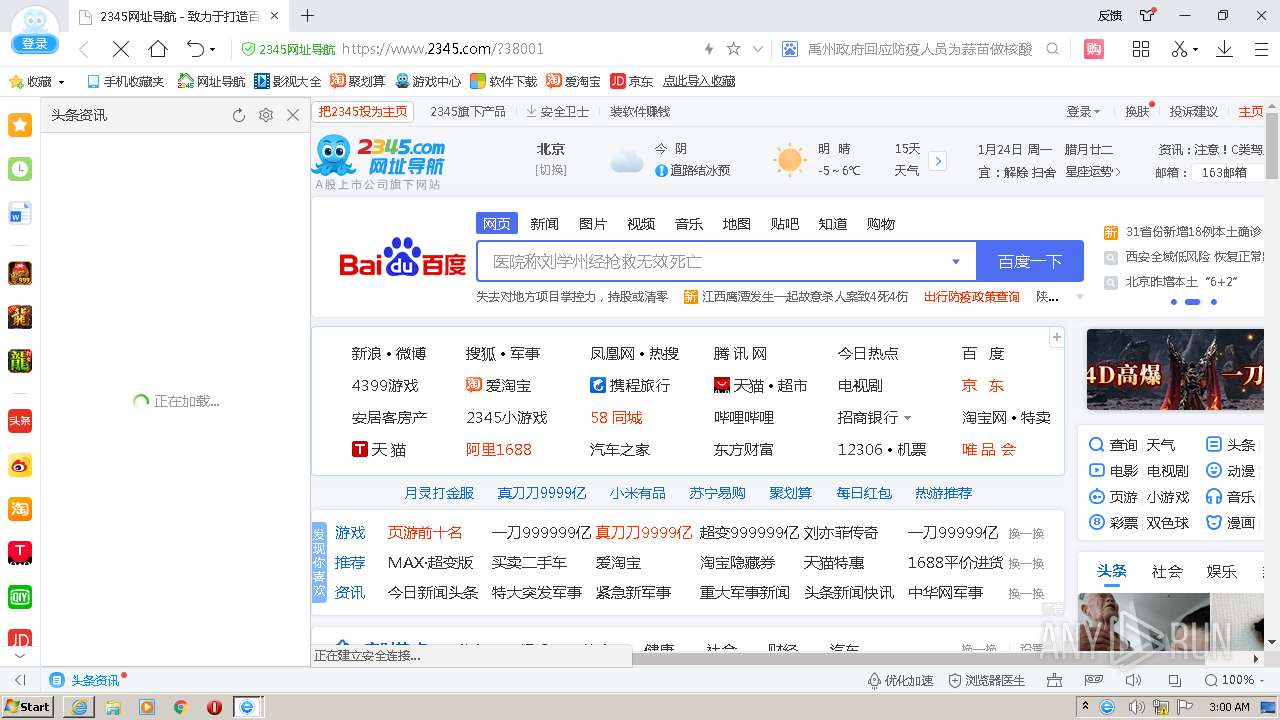Open Windows Start menu
Image resolution: width=1280 pixels, height=720 pixels.
(x=27, y=706)
